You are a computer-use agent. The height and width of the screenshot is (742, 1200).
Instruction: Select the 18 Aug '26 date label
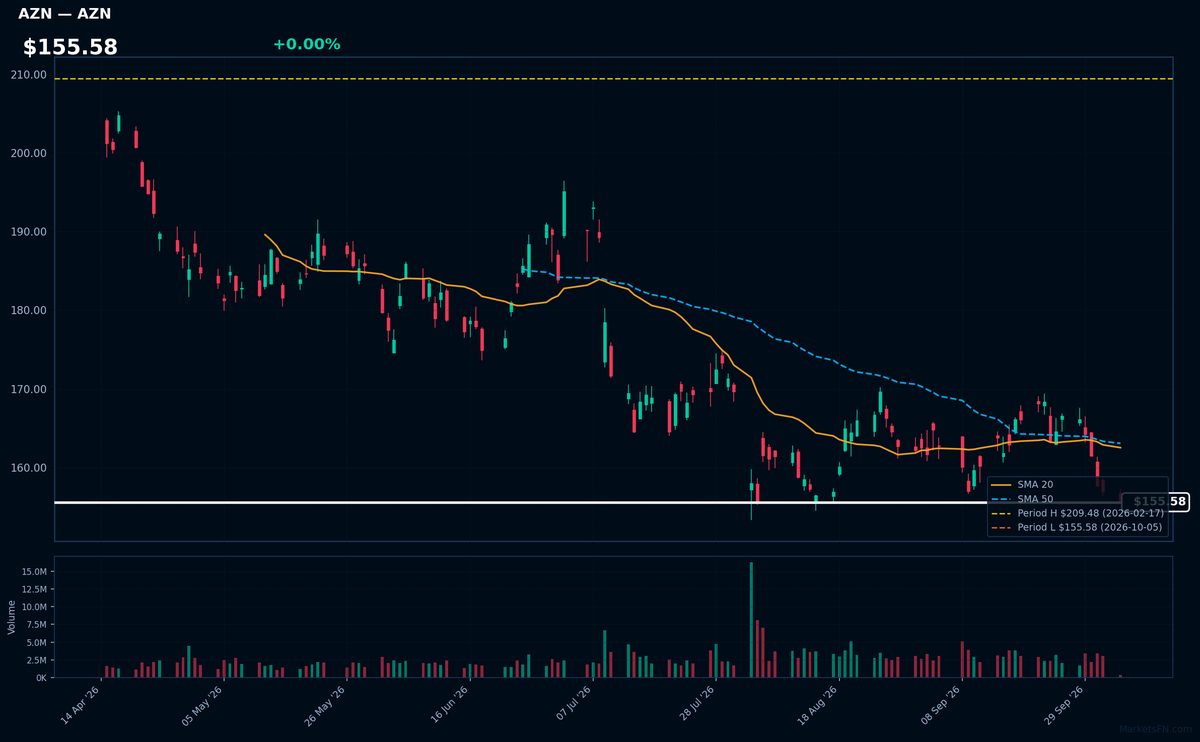[817, 706]
